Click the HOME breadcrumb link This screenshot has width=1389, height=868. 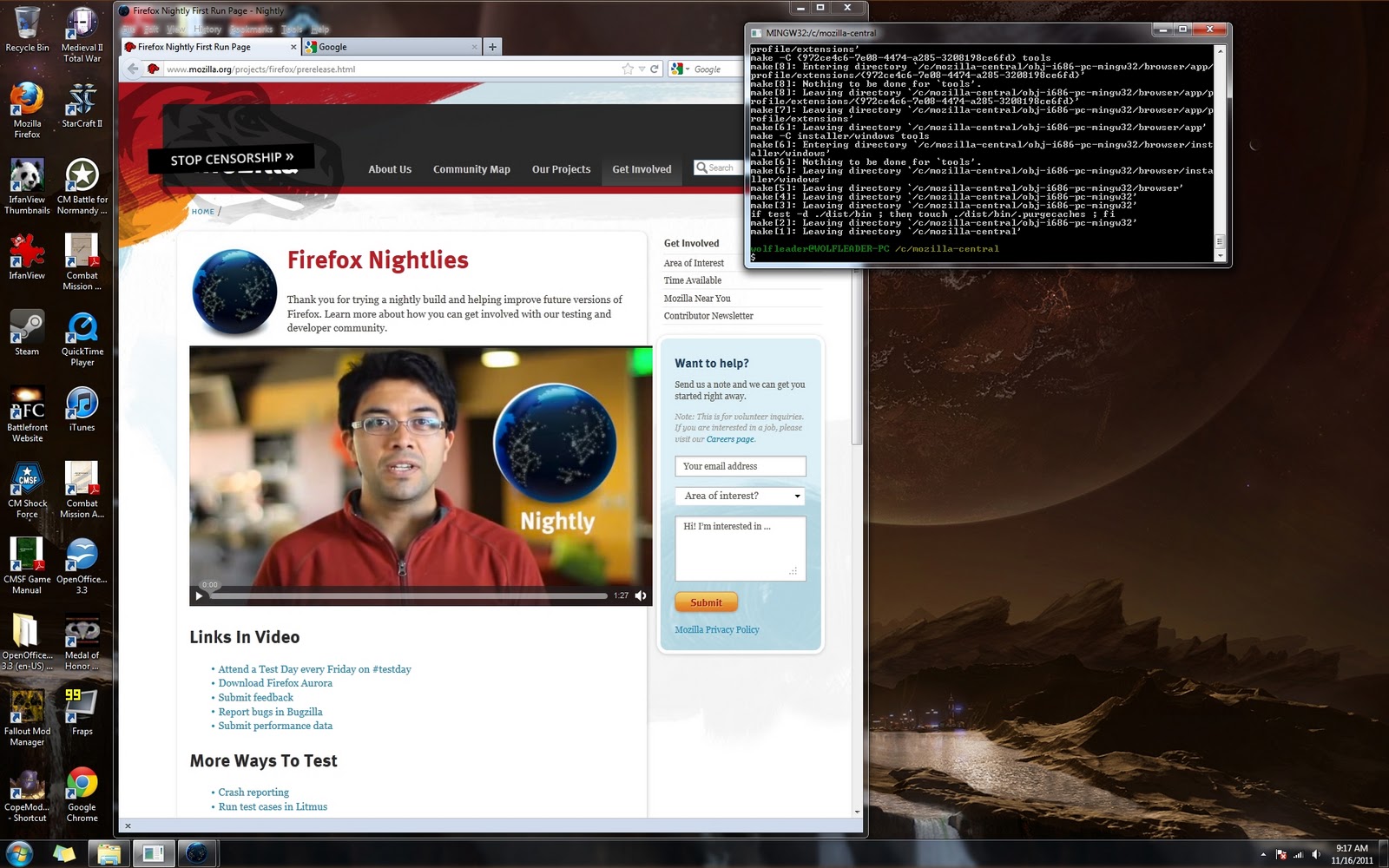point(203,212)
